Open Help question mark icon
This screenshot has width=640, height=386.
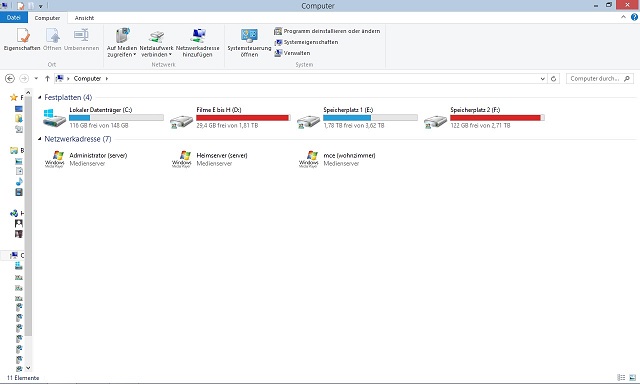[635, 17]
